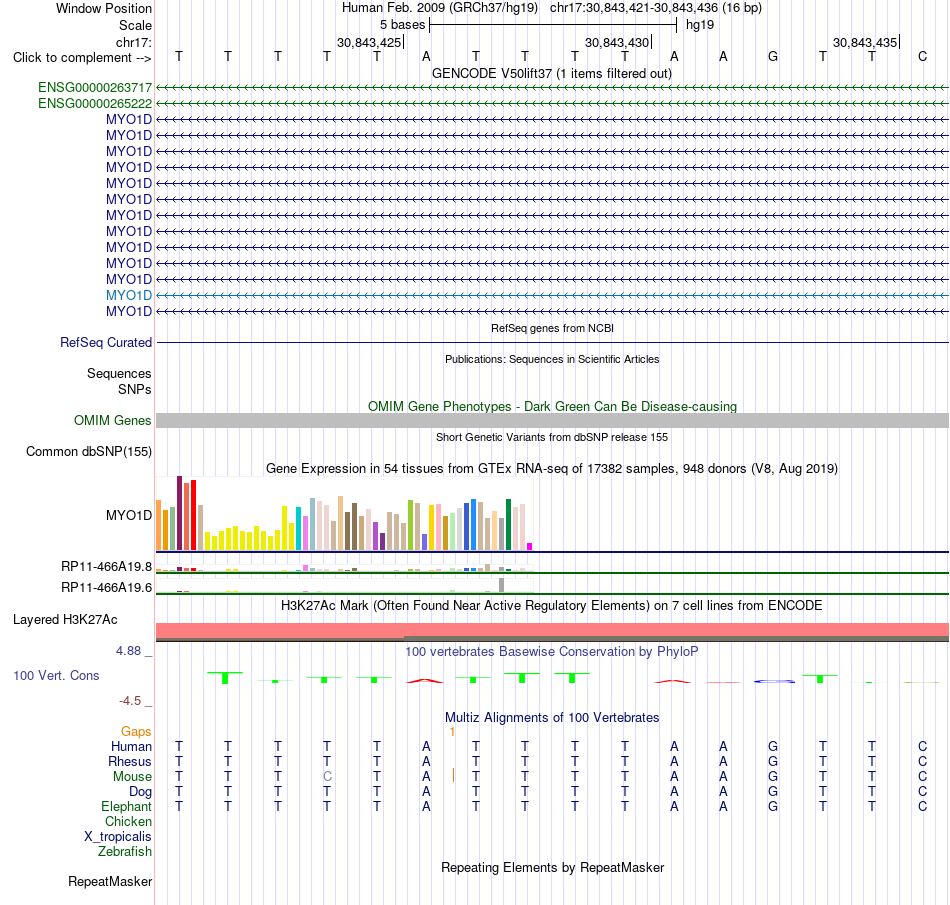Open the Common dbSNP(155) track label

(x=88, y=451)
